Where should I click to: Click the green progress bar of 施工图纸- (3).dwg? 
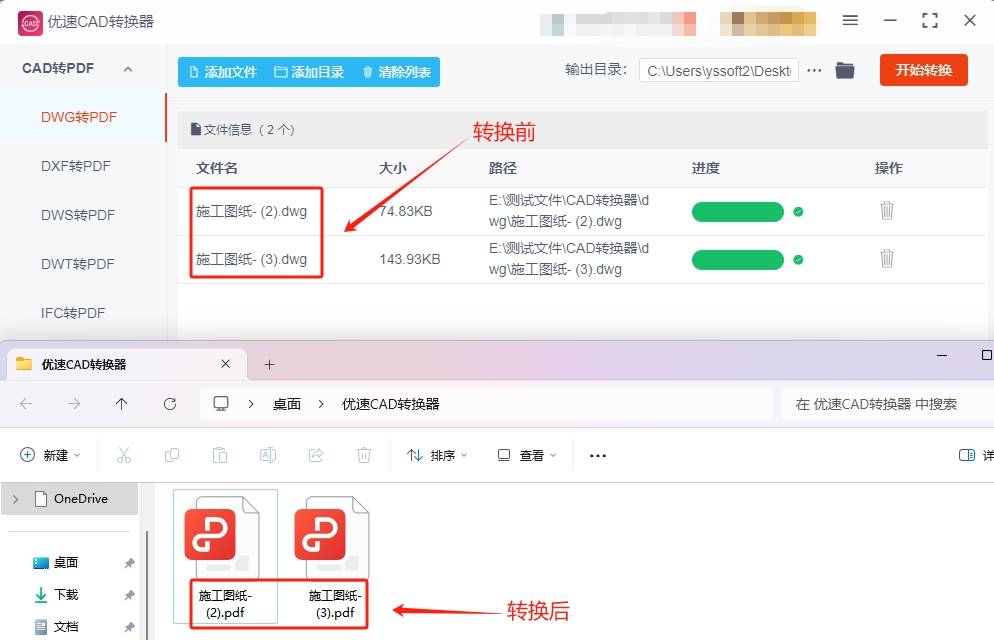point(737,259)
